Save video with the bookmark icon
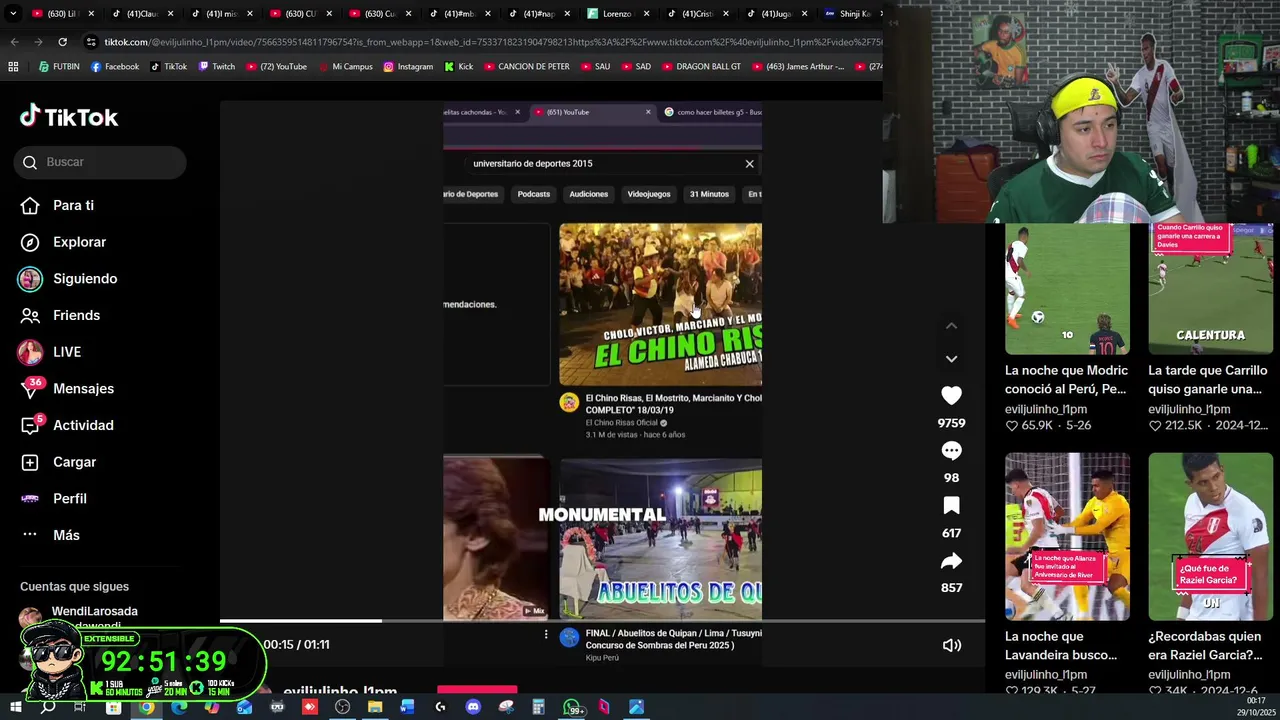The width and height of the screenshot is (1280, 720). coord(952,506)
